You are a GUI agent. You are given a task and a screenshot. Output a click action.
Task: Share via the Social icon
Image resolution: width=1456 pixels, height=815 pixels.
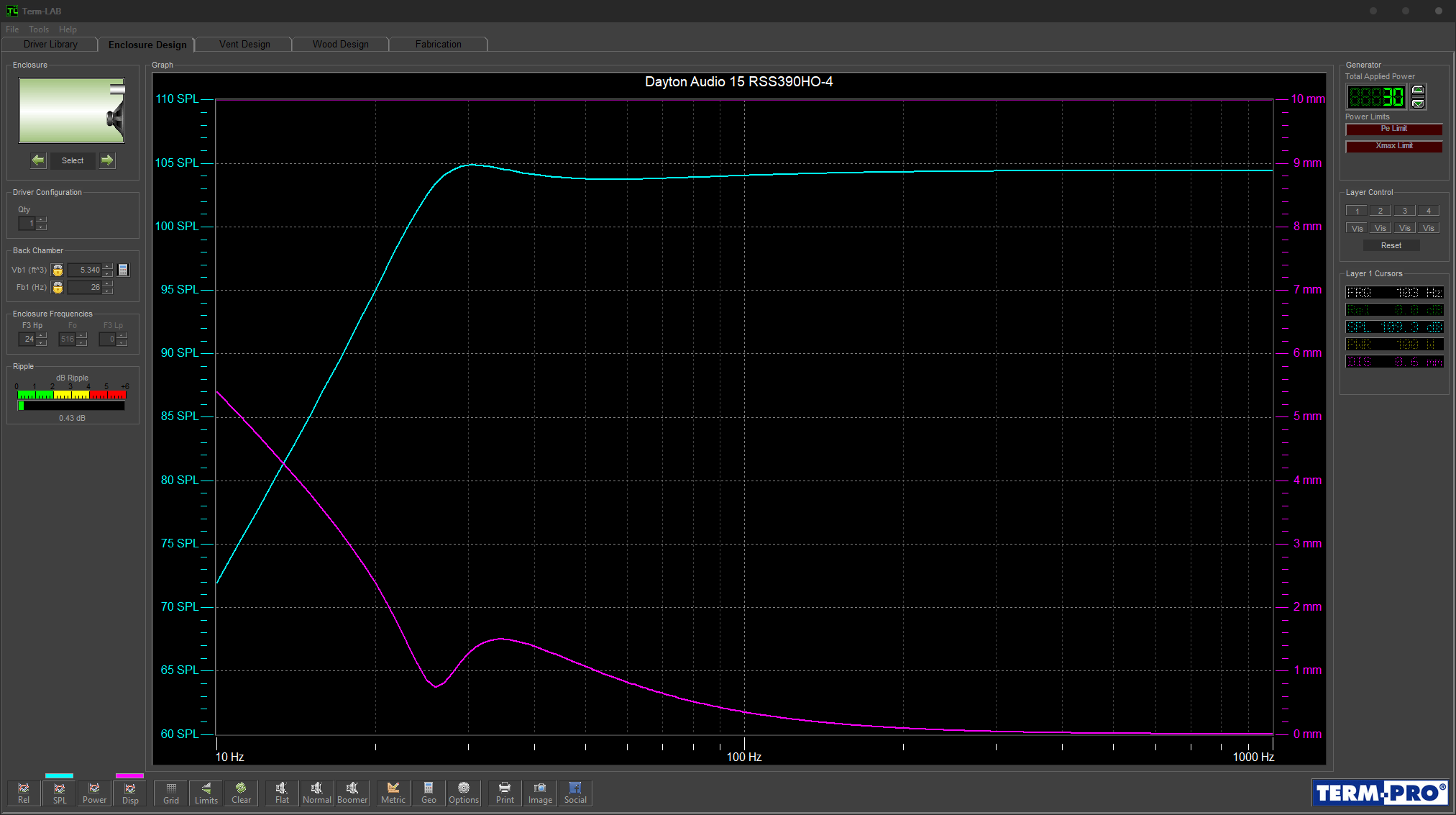575,793
